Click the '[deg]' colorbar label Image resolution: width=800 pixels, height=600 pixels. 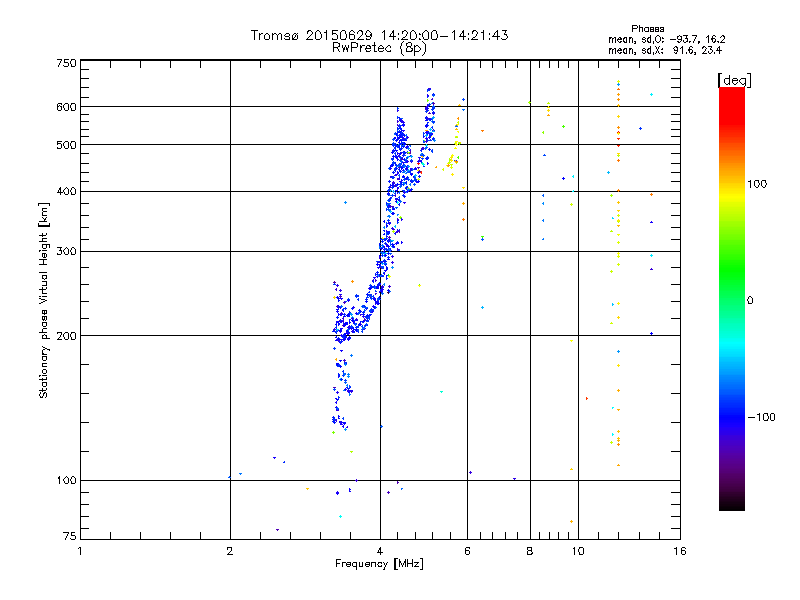coord(734,80)
